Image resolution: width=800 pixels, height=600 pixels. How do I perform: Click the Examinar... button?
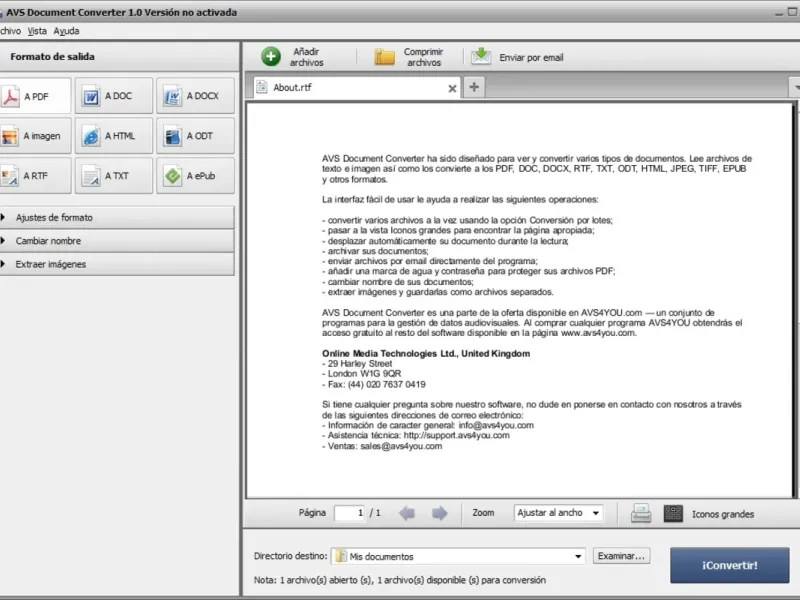coord(621,556)
